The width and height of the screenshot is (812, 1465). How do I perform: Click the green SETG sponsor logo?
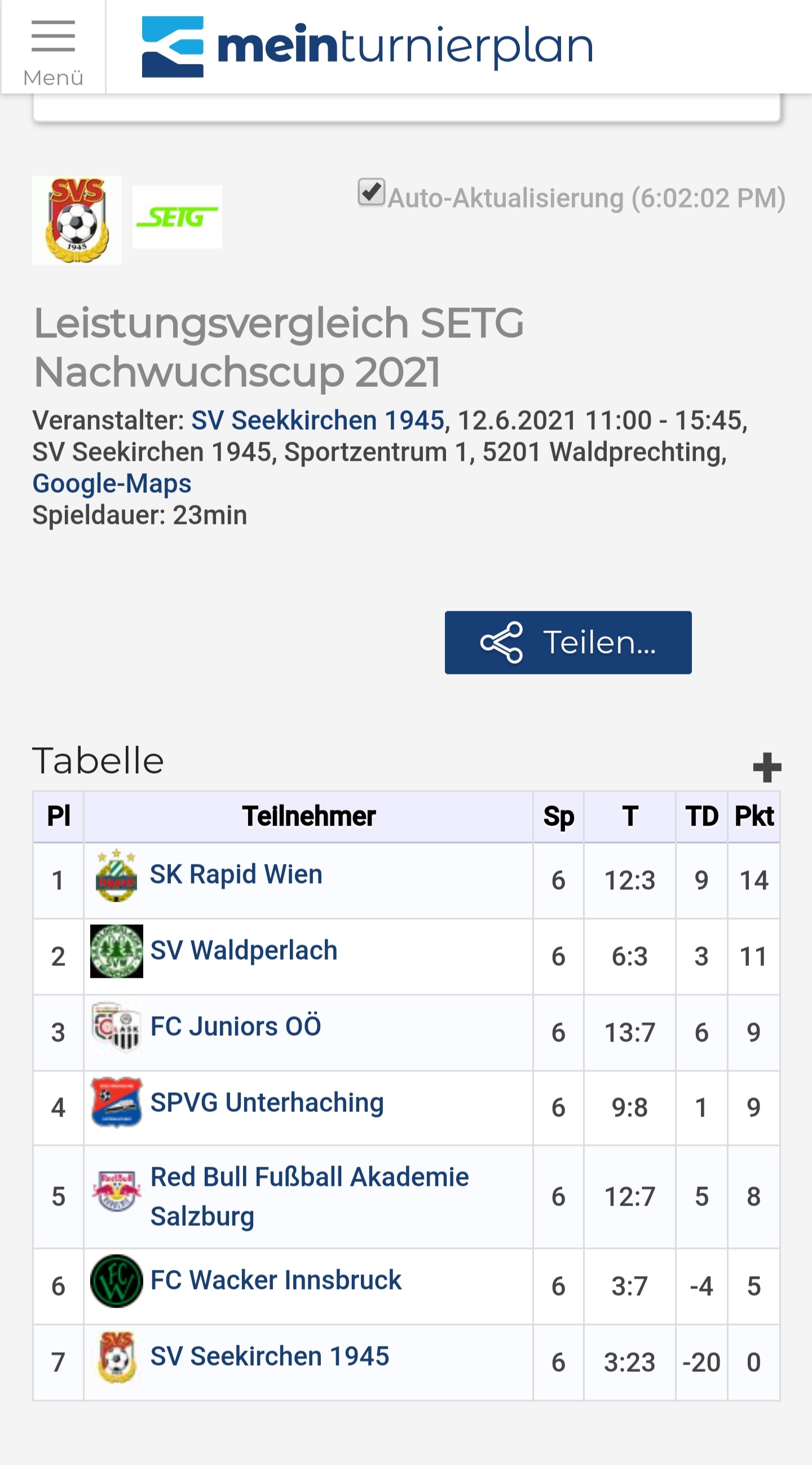pyautogui.click(x=177, y=217)
